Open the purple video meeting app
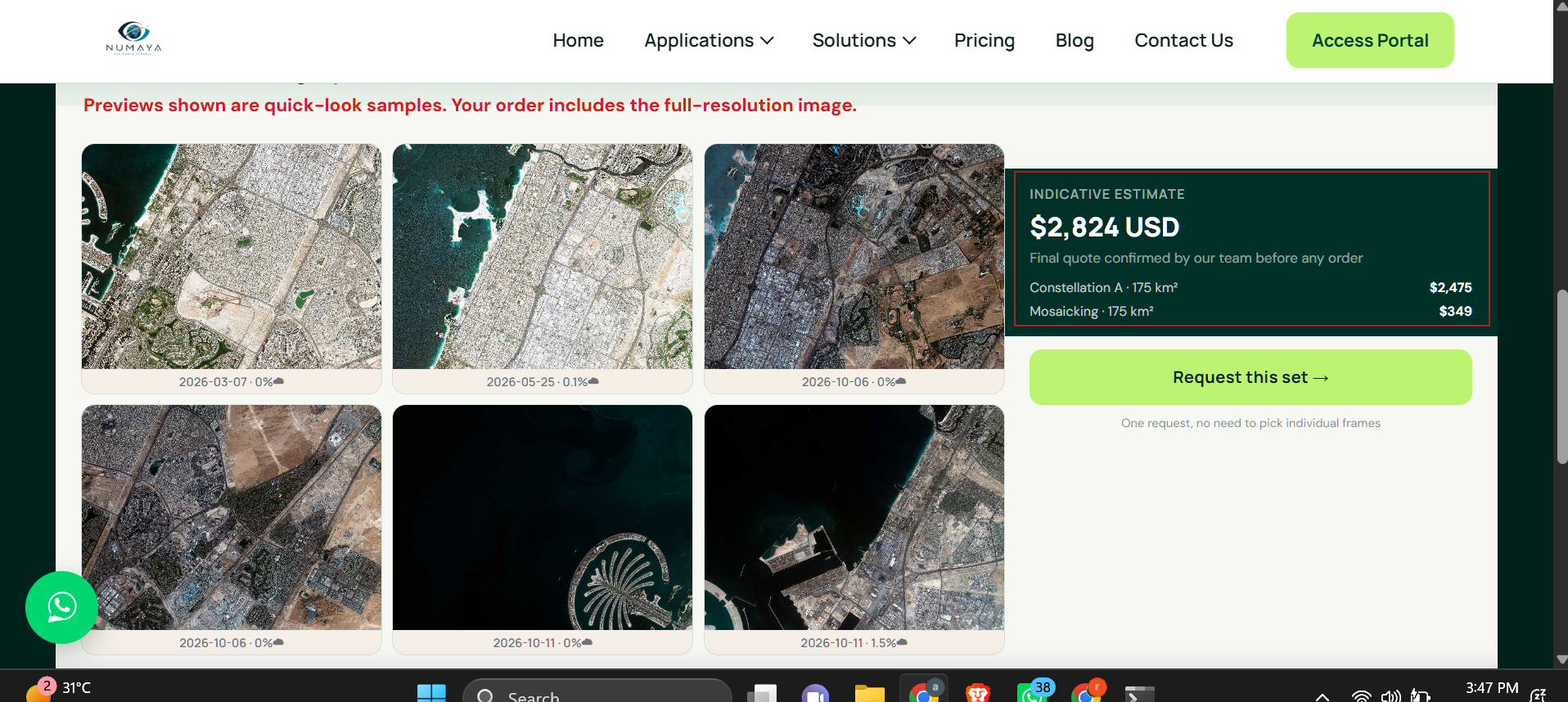This screenshot has width=1568, height=702. (815, 694)
